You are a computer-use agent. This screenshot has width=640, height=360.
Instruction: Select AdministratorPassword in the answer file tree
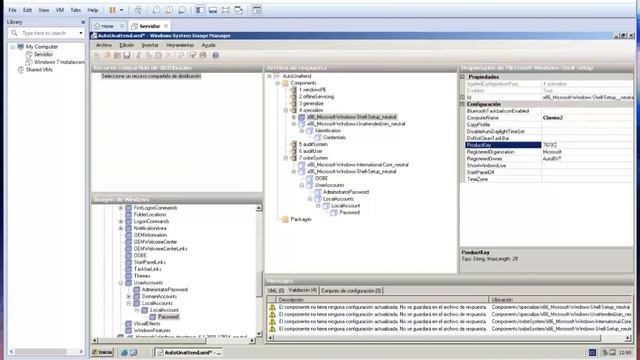click(x=346, y=192)
